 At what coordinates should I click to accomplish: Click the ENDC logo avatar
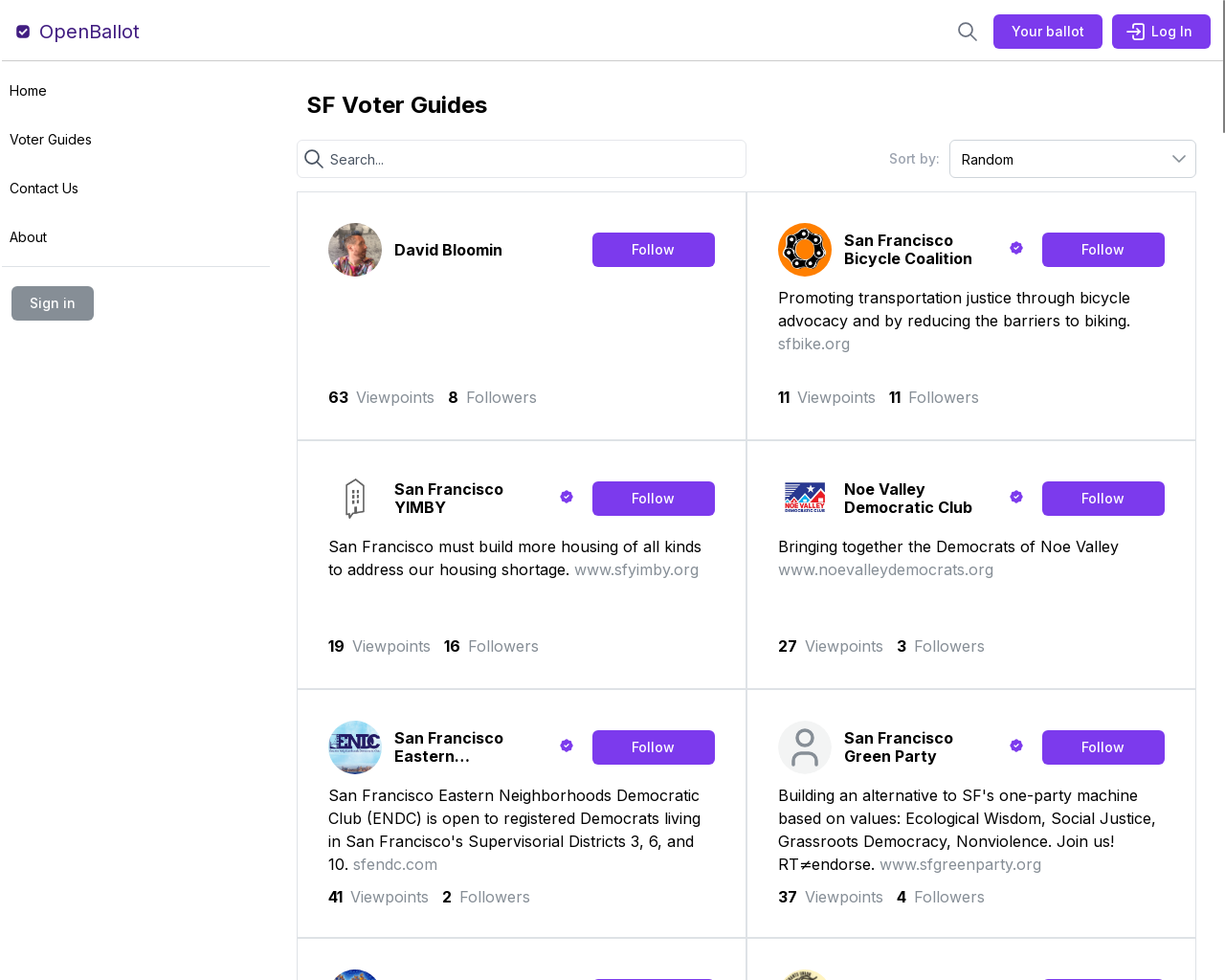pyautogui.click(x=355, y=747)
